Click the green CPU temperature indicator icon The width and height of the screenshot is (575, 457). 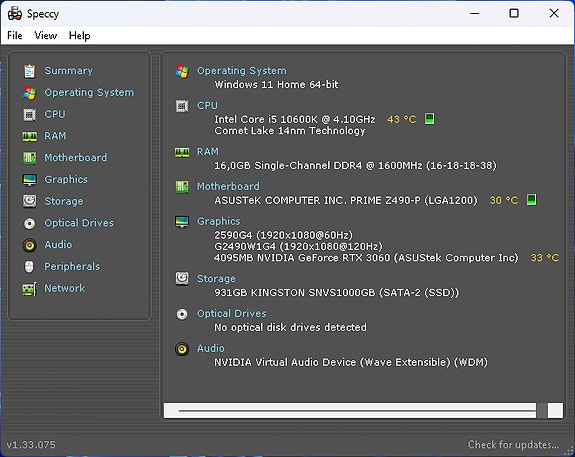pos(429,119)
